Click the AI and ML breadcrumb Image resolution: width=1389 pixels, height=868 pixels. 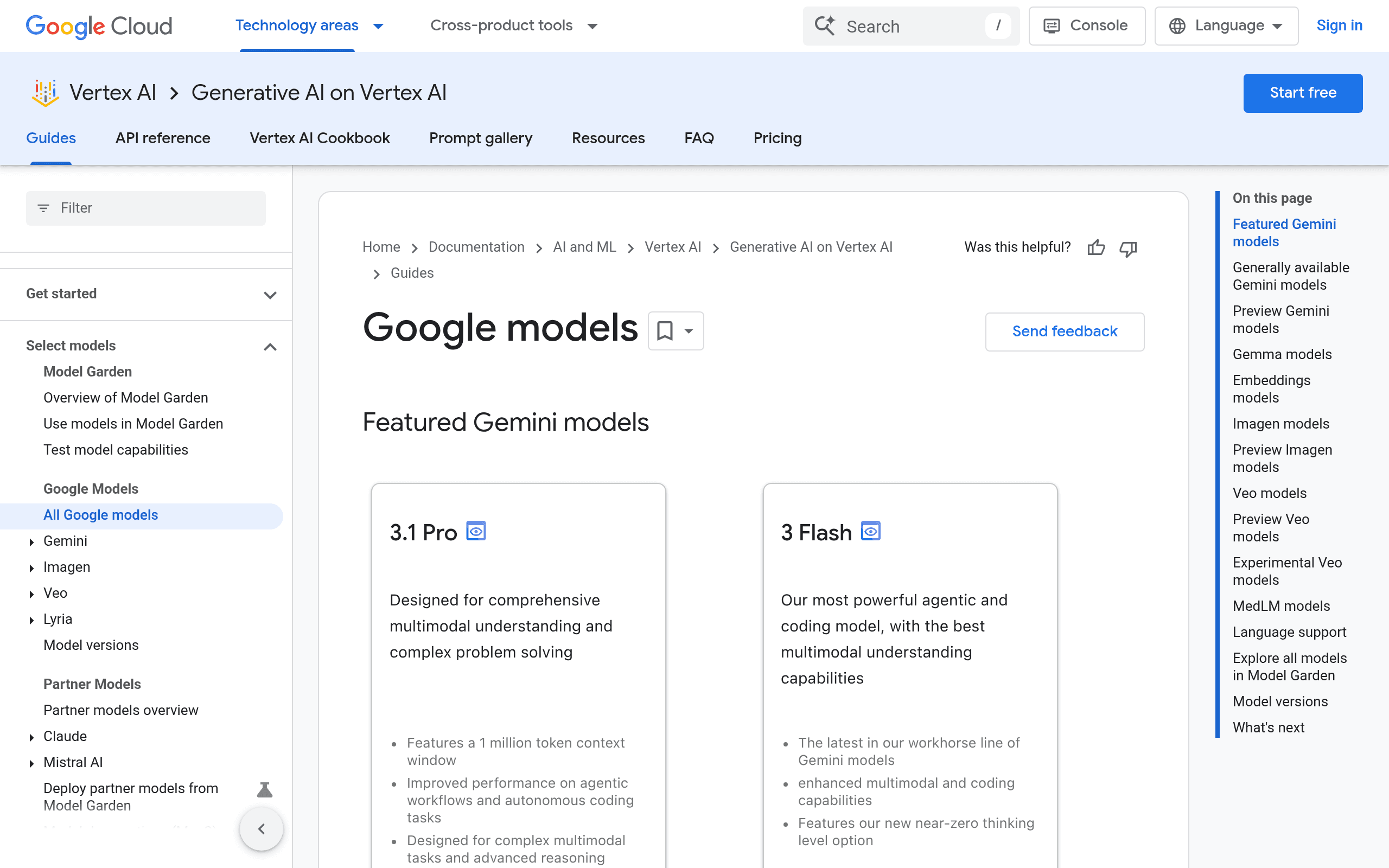coord(584,247)
